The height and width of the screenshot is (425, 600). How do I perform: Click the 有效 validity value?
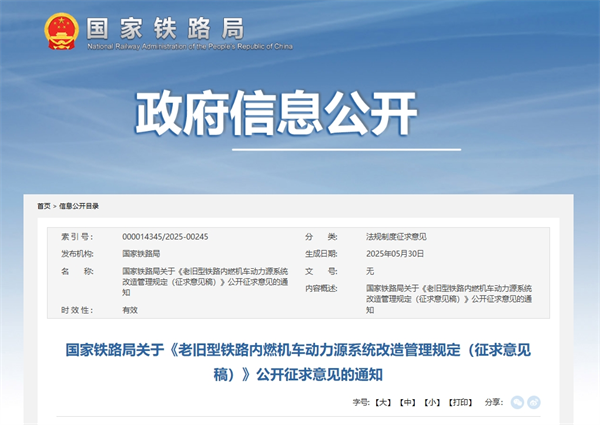[x=130, y=310]
